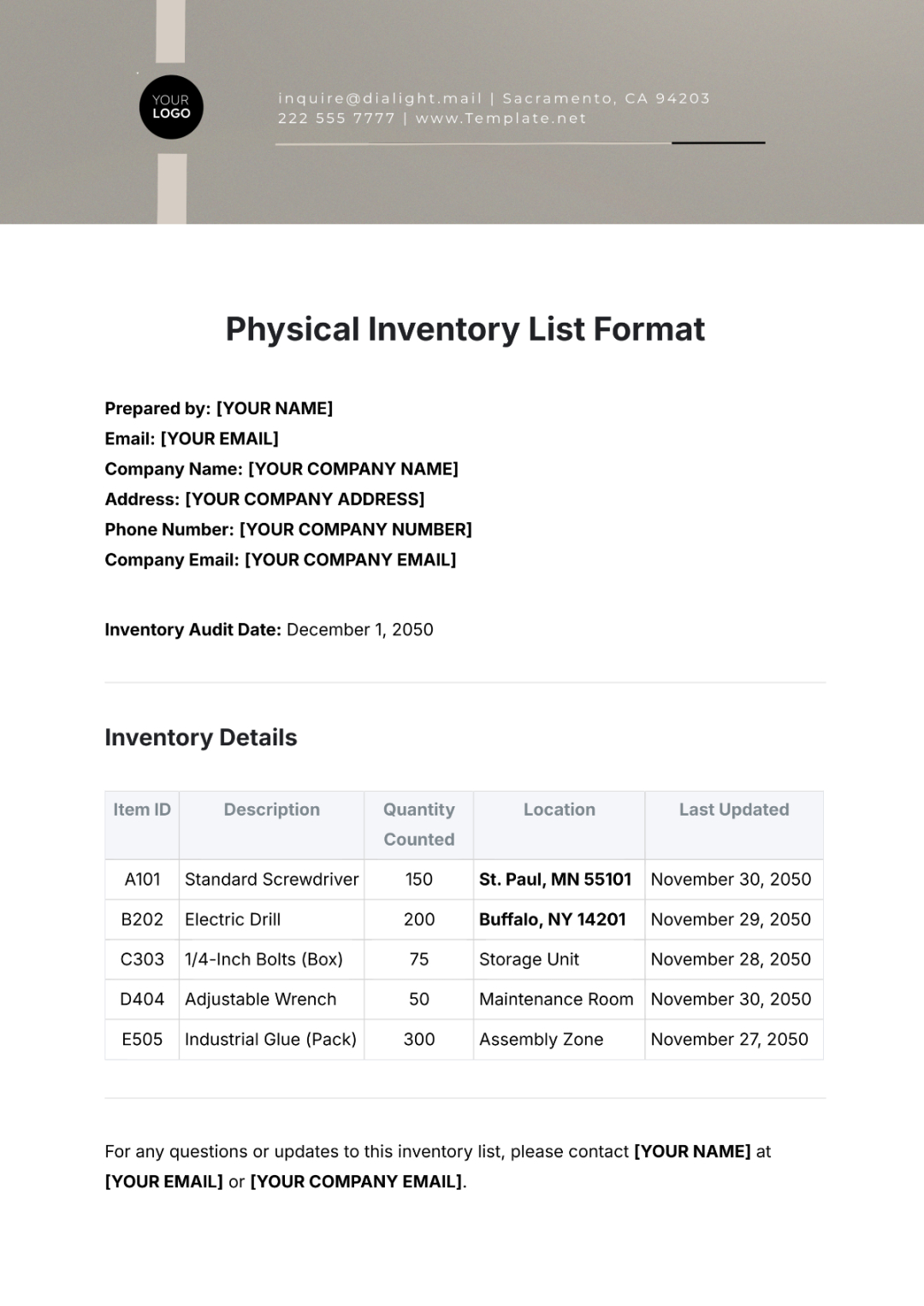Click the [YOUR NAME] placeholder after Prepared by
The image size is (924, 1306).
pos(275,408)
